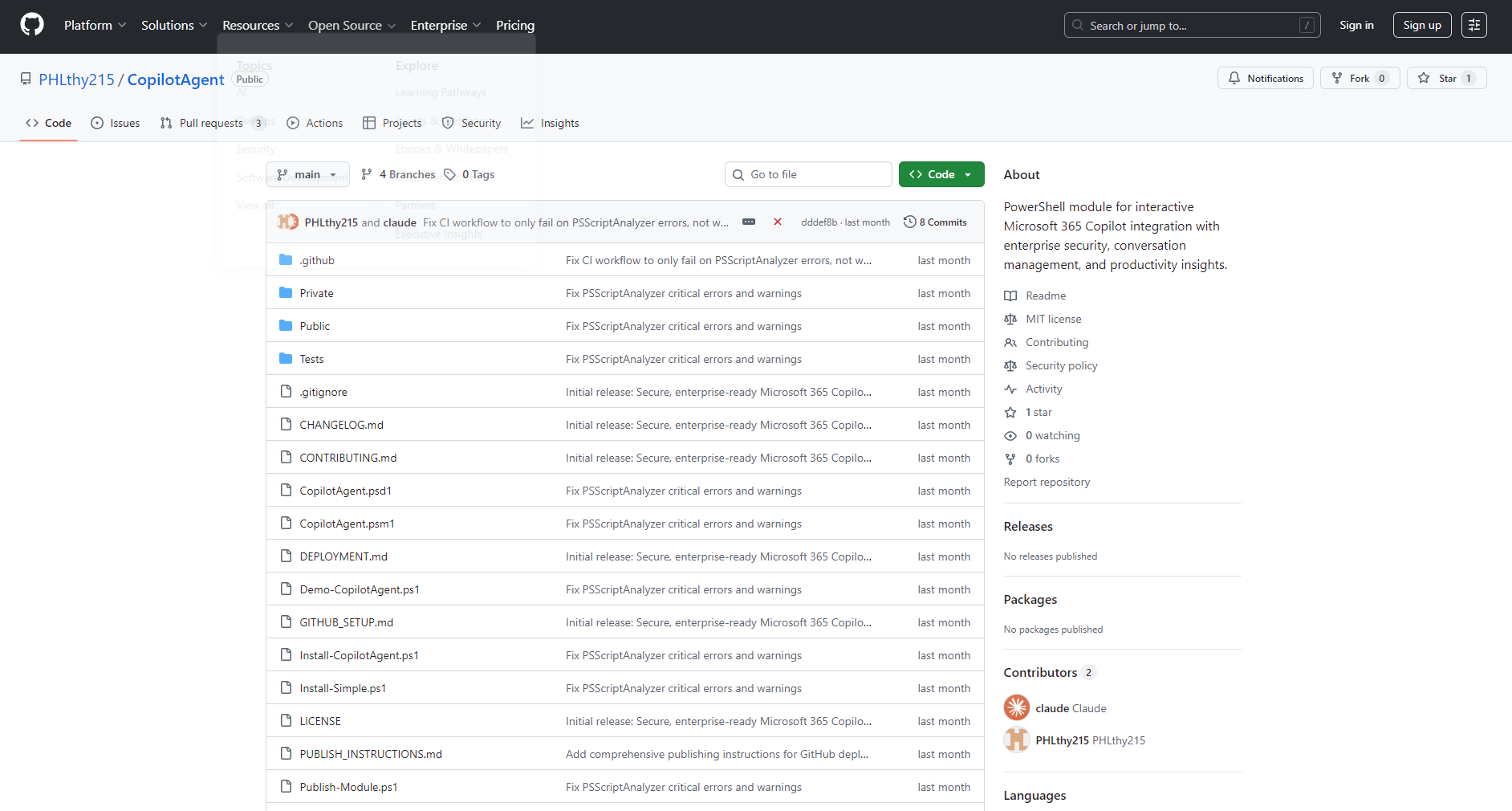
Task: Open the Platform navigation menu
Action: tap(95, 25)
